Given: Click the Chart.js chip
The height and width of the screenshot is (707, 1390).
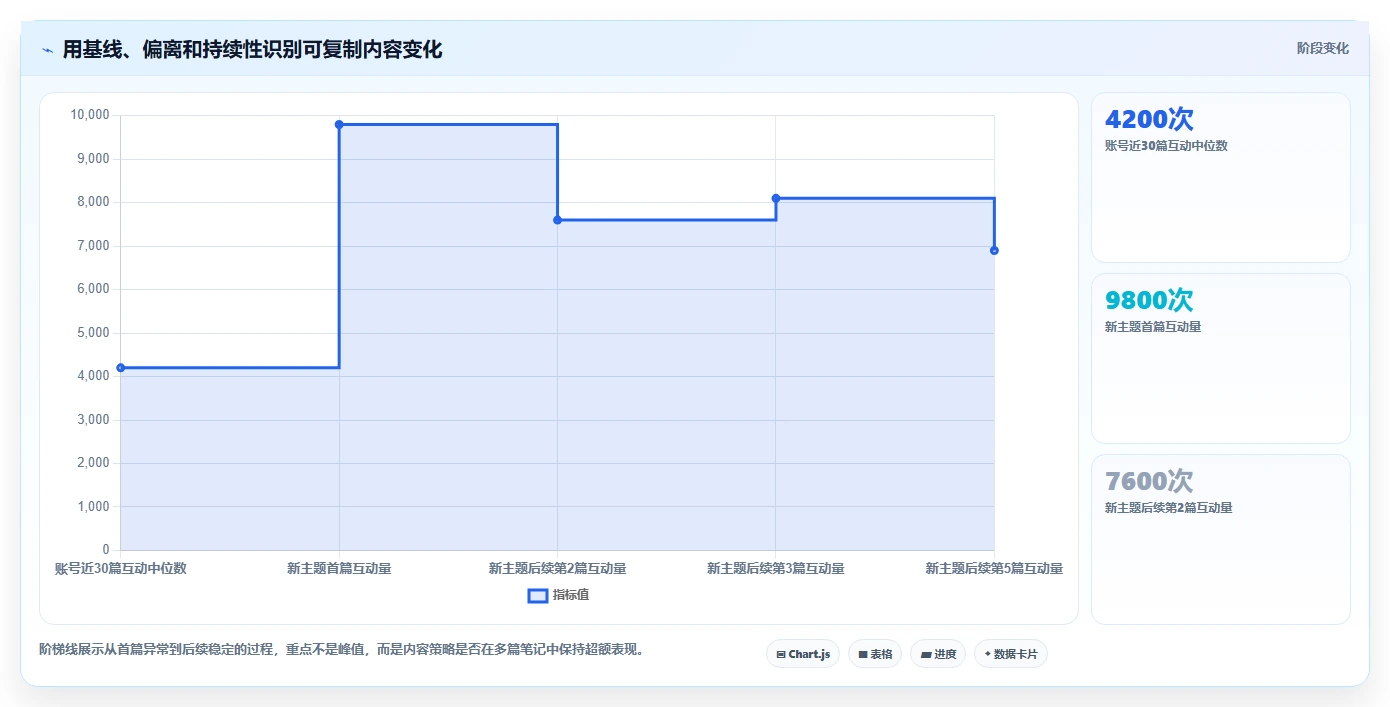Looking at the screenshot, I should (x=803, y=654).
